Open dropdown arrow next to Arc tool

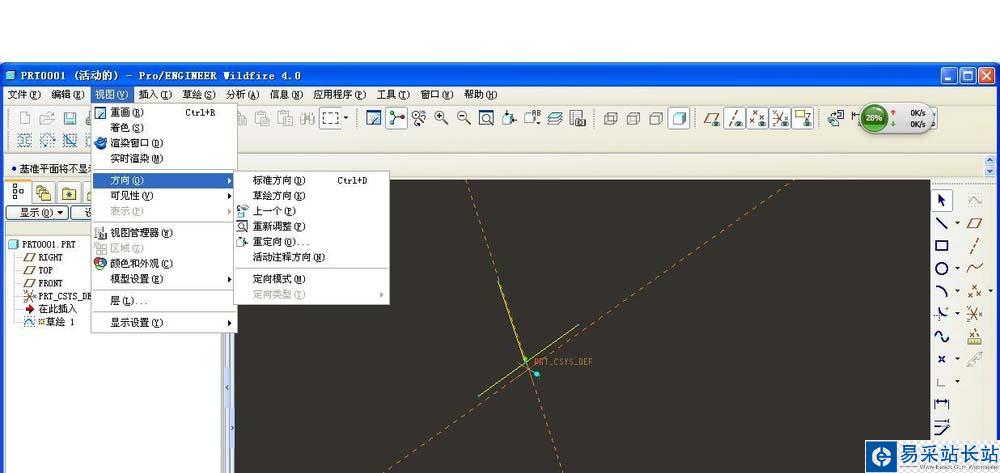coord(957,291)
